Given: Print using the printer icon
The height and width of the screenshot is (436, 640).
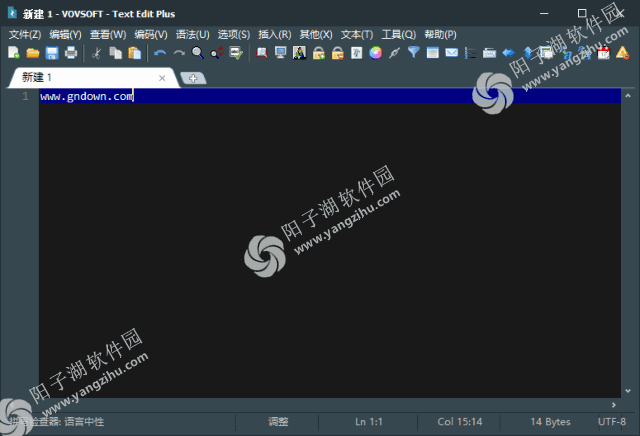Looking at the screenshot, I should coord(71,53).
